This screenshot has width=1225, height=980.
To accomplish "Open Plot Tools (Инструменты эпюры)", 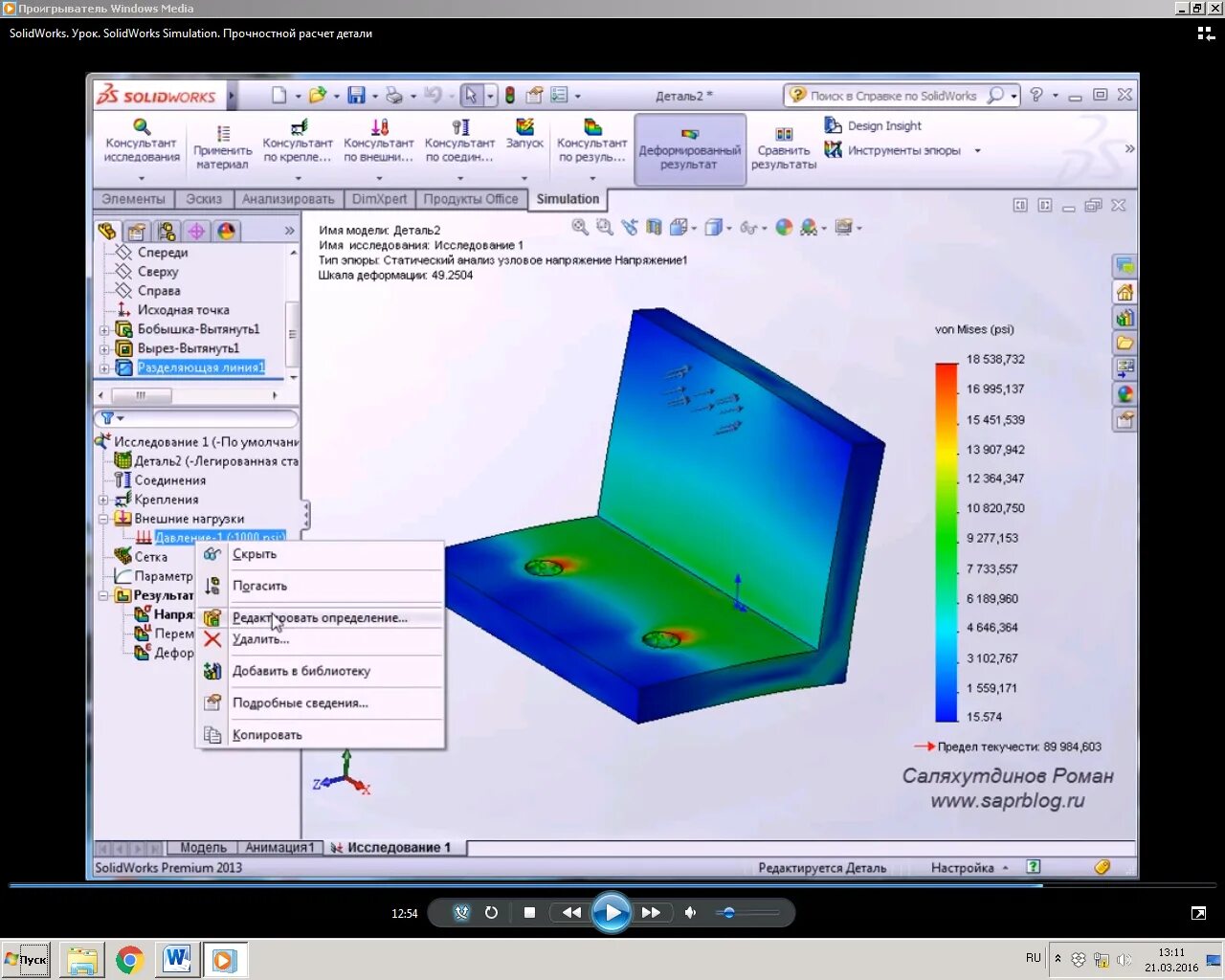I will 893,150.
